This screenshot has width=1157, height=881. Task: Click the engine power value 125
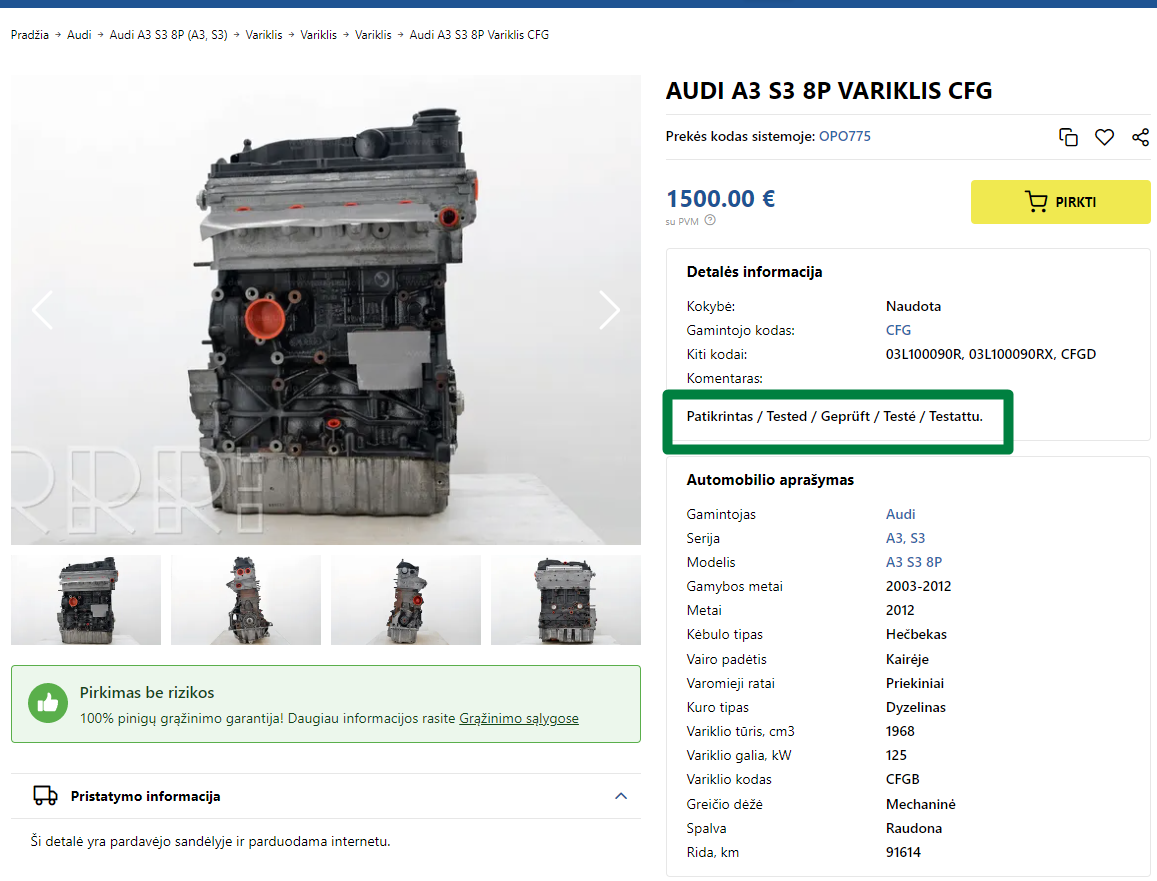(x=896, y=756)
